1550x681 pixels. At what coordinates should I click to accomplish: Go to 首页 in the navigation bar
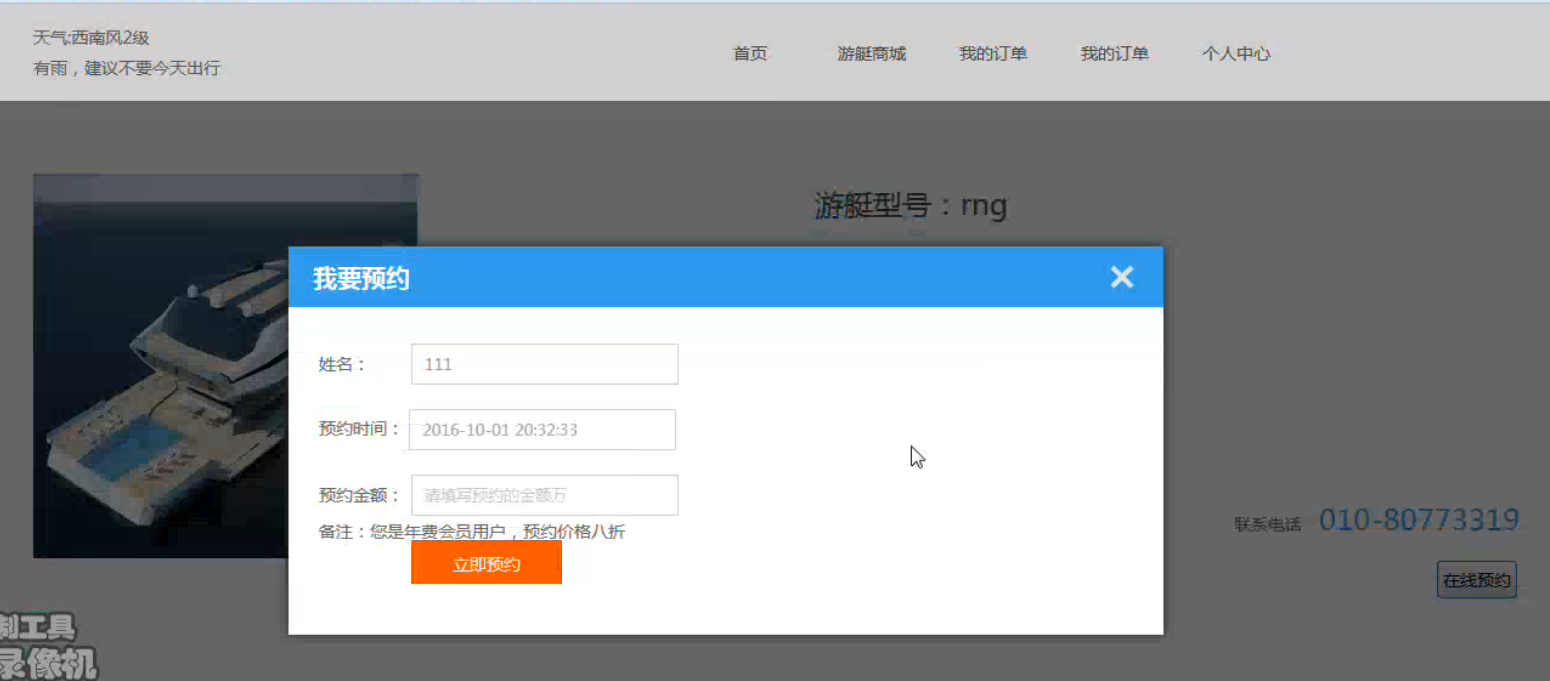coord(750,54)
